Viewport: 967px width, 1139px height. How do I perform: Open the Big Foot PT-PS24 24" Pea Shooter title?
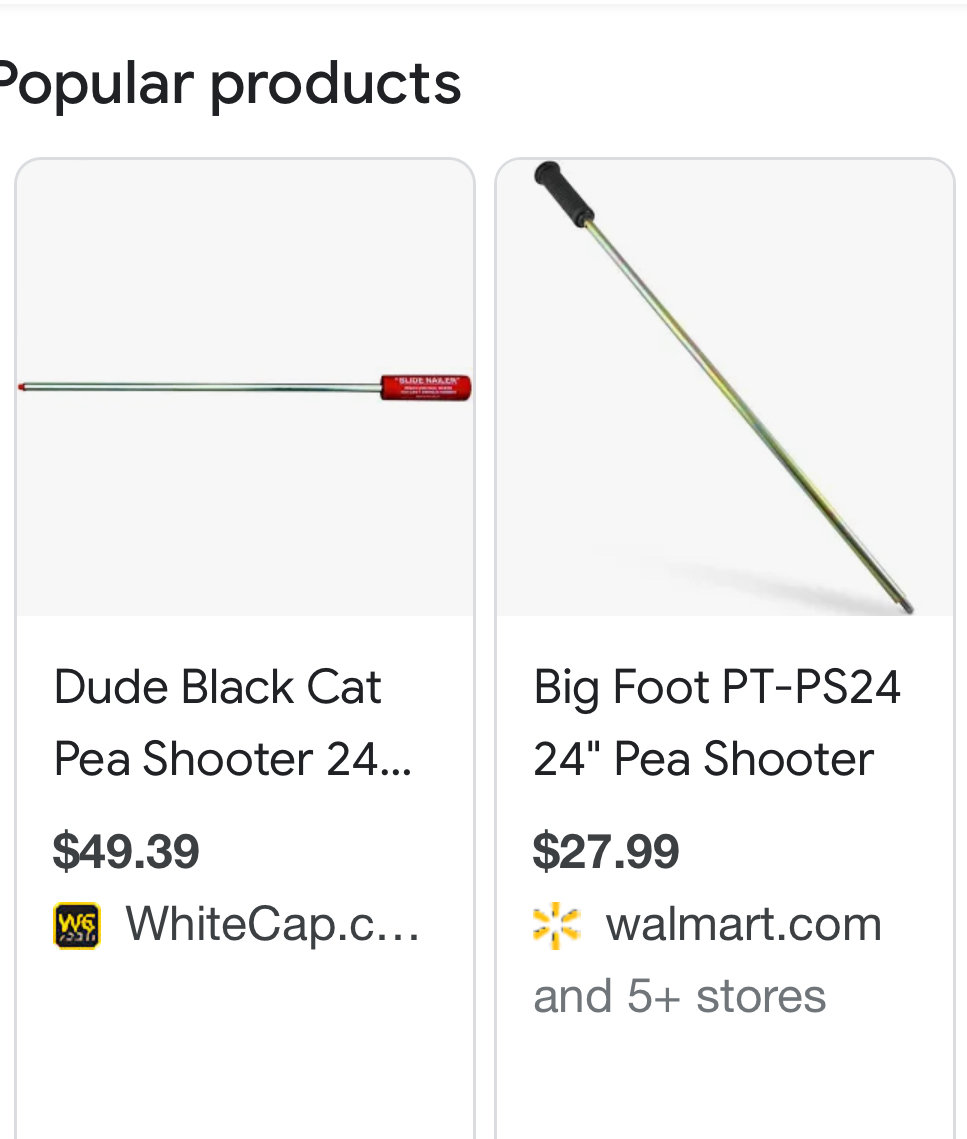[x=717, y=723]
